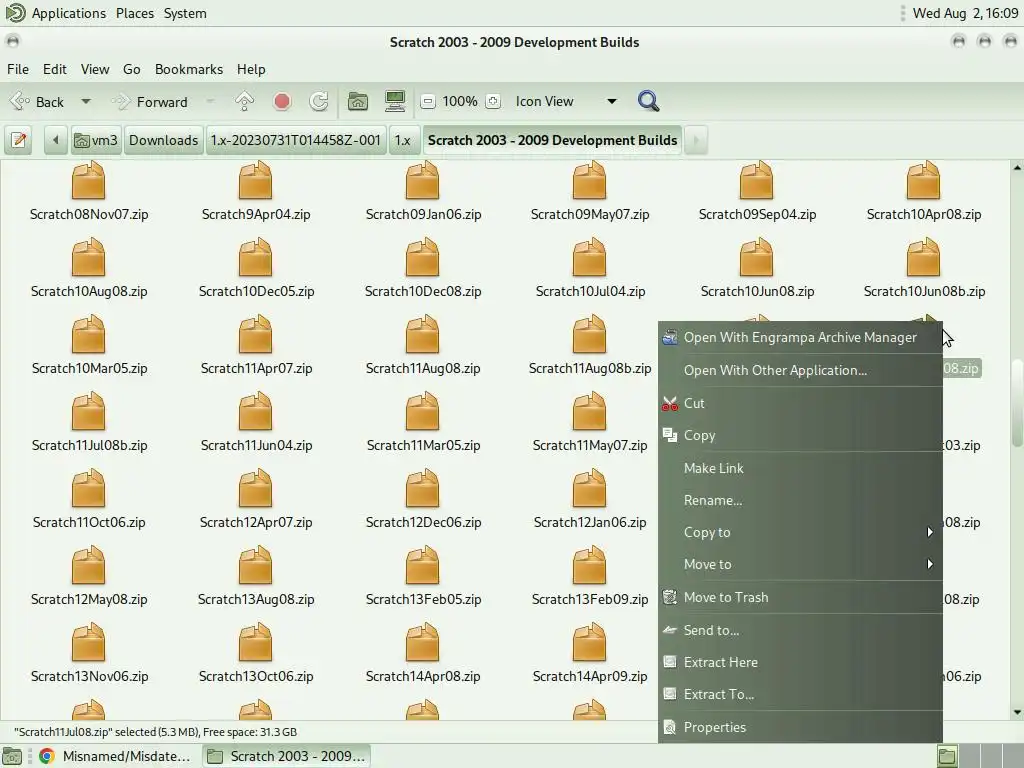Open the View menu
The image size is (1024, 768).
pos(95,69)
